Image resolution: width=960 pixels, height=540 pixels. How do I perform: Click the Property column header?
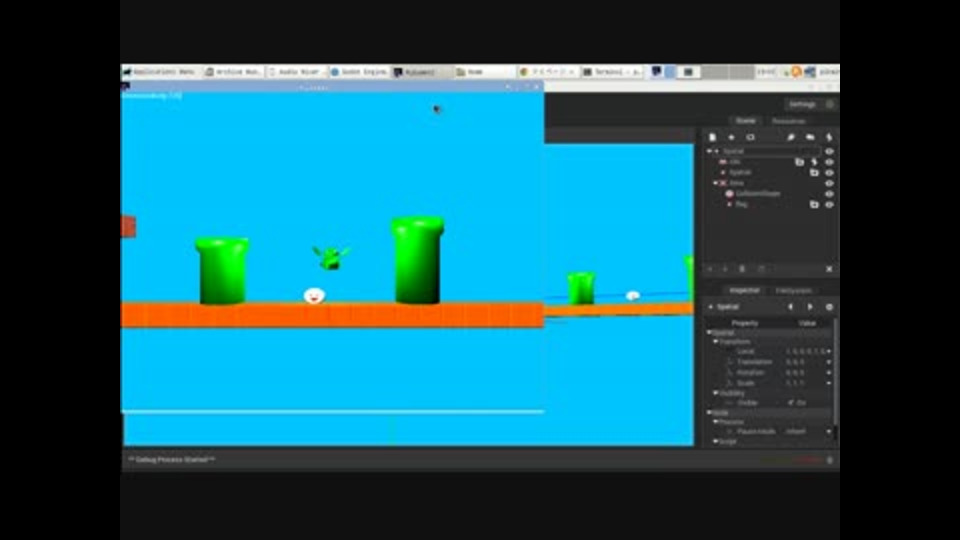[744, 323]
